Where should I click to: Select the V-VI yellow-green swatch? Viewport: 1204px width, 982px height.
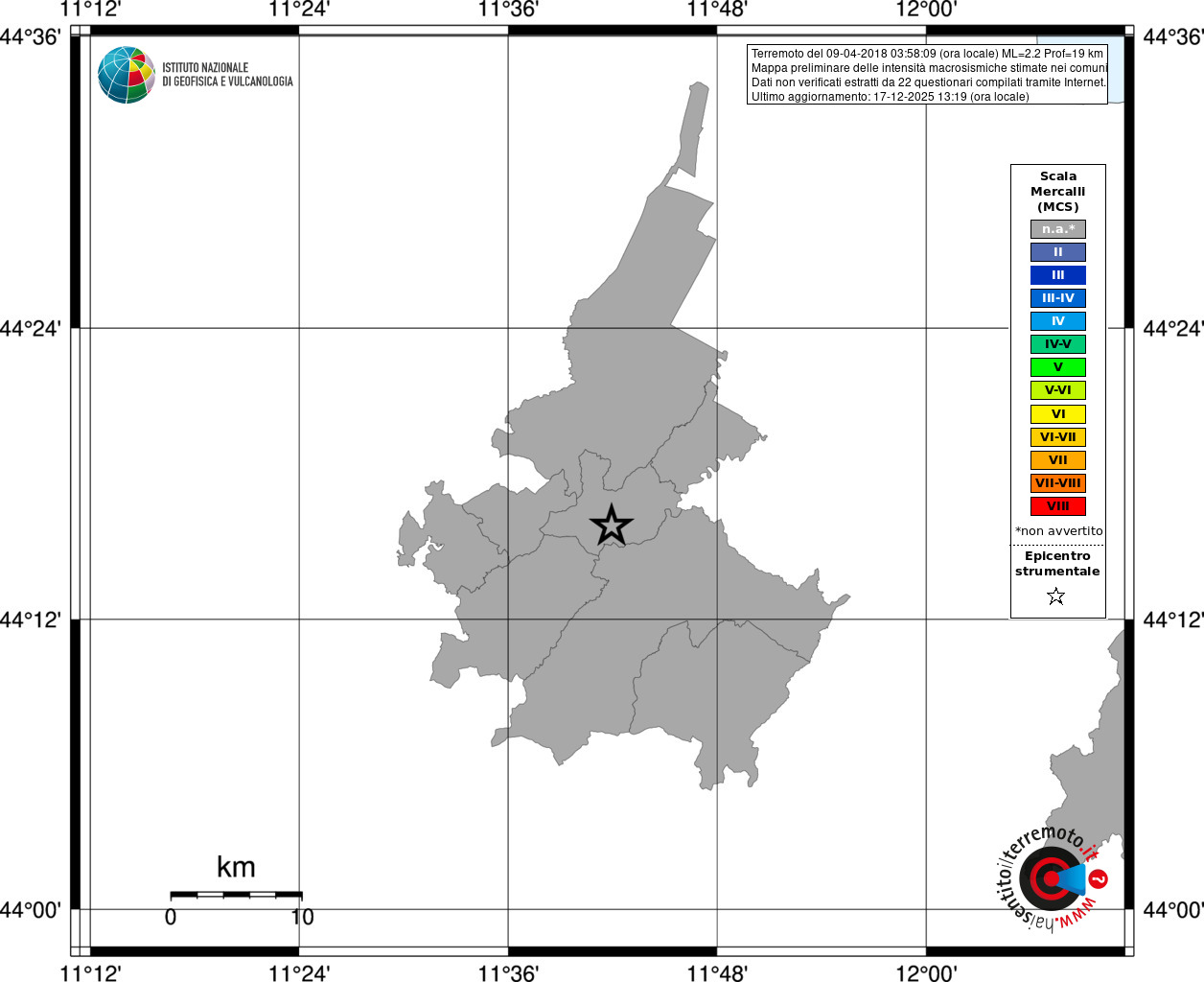(1058, 390)
